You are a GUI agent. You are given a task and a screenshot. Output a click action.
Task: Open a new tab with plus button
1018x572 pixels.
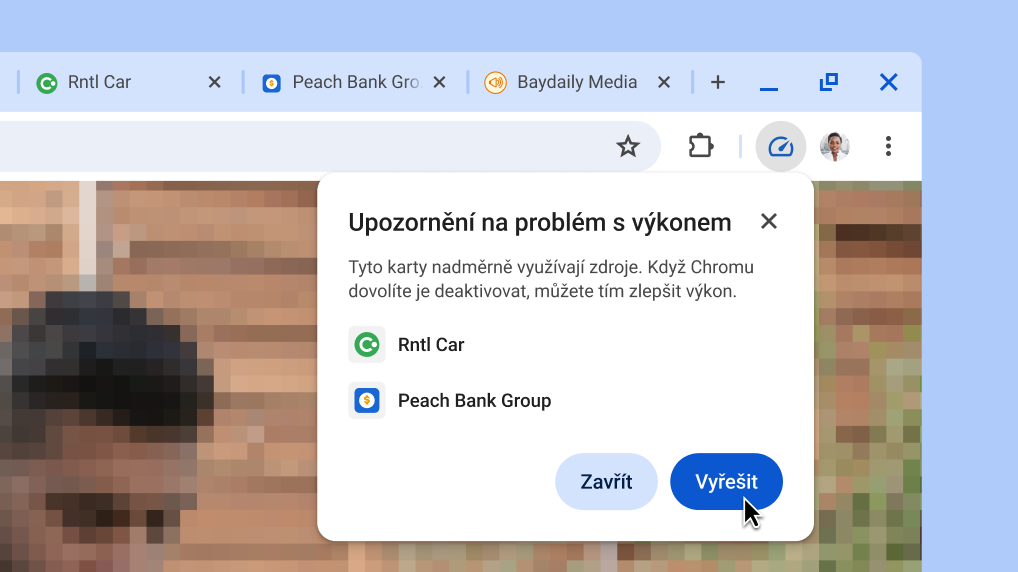717,82
